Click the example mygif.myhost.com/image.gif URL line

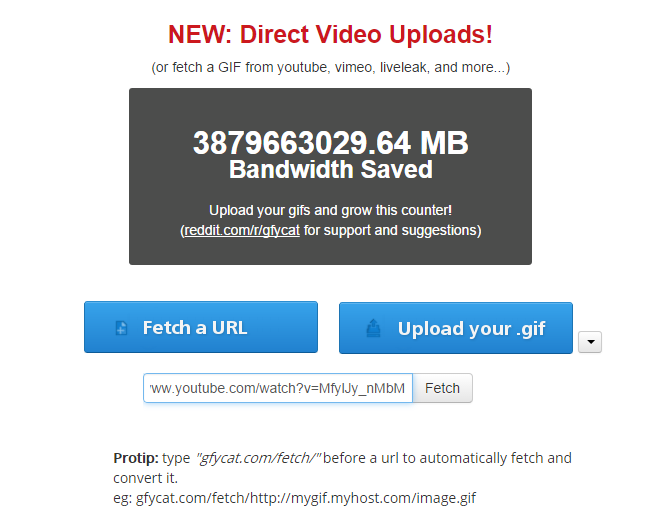pos(295,498)
